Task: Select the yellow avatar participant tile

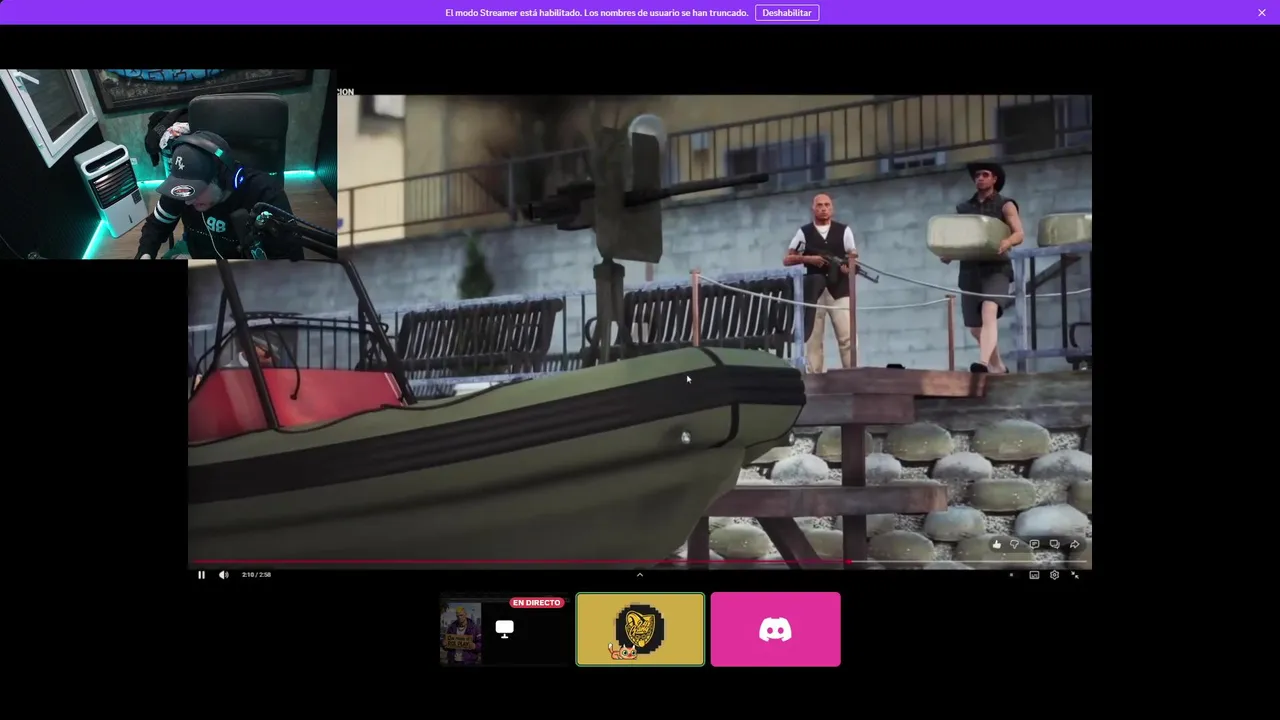Action: pyautogui.click(x=640, y=629)
